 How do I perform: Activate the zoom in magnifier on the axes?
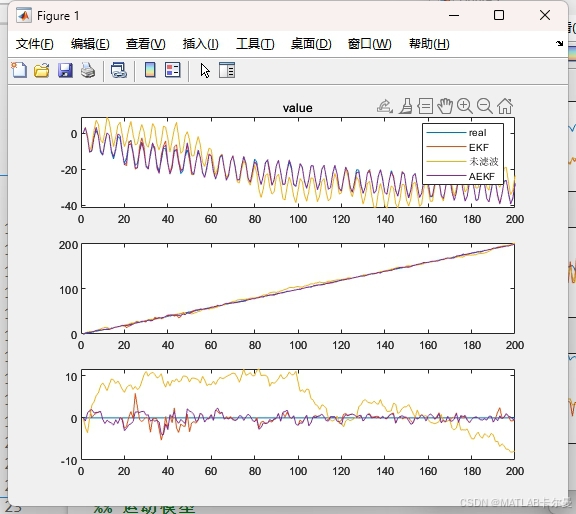(465, 106)
